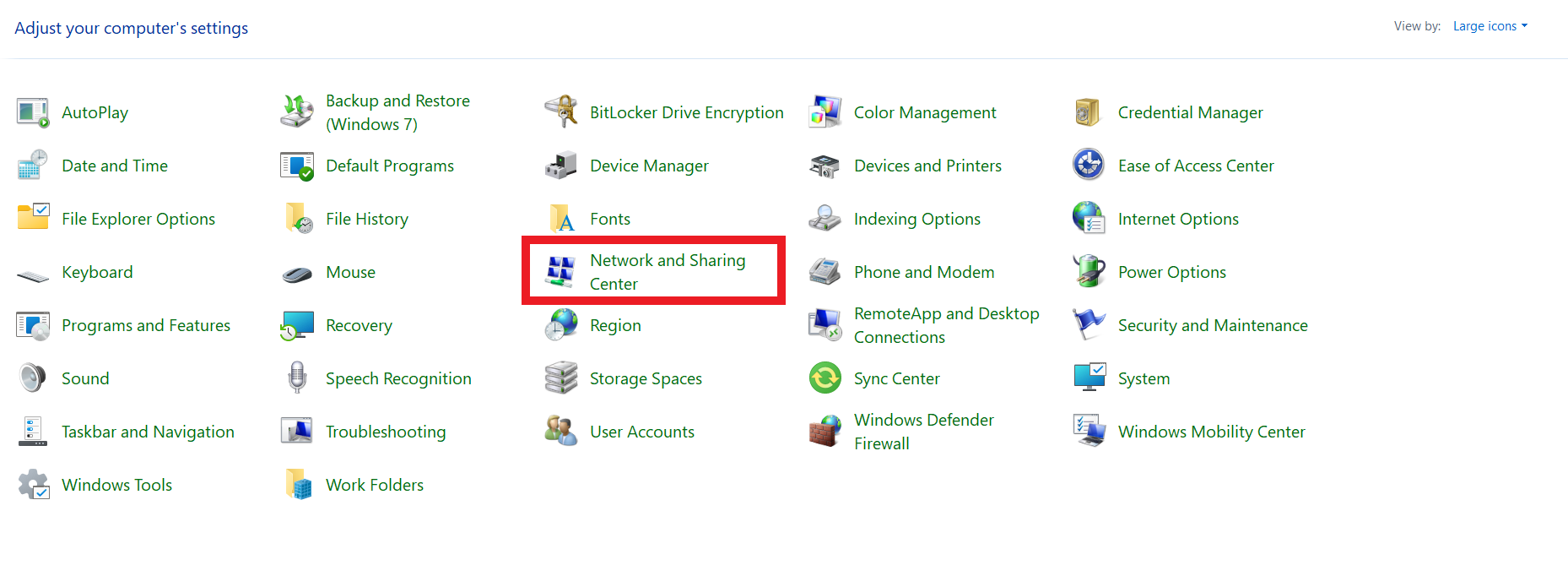The image size is (1568, 587).
Task: Click the Troubleshooting link
Action: 386,432
